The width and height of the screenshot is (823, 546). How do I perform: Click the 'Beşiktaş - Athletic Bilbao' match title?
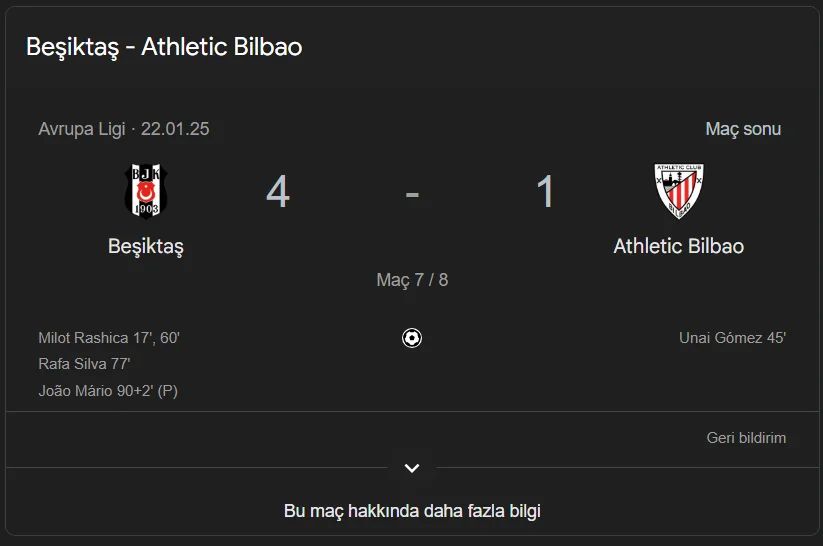click(164, 47)
